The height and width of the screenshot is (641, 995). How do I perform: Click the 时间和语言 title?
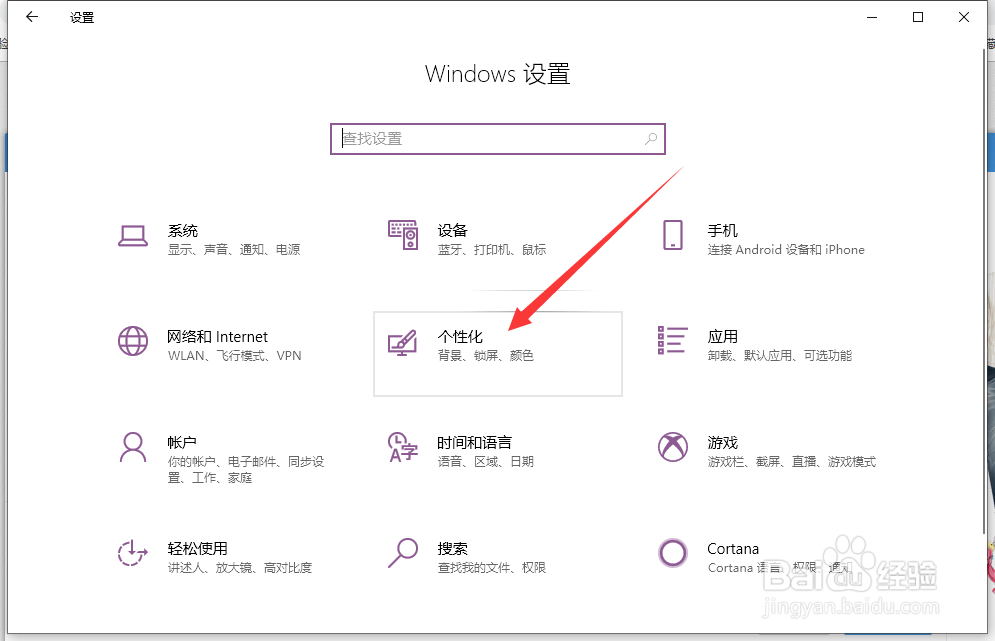click(475, 442)
